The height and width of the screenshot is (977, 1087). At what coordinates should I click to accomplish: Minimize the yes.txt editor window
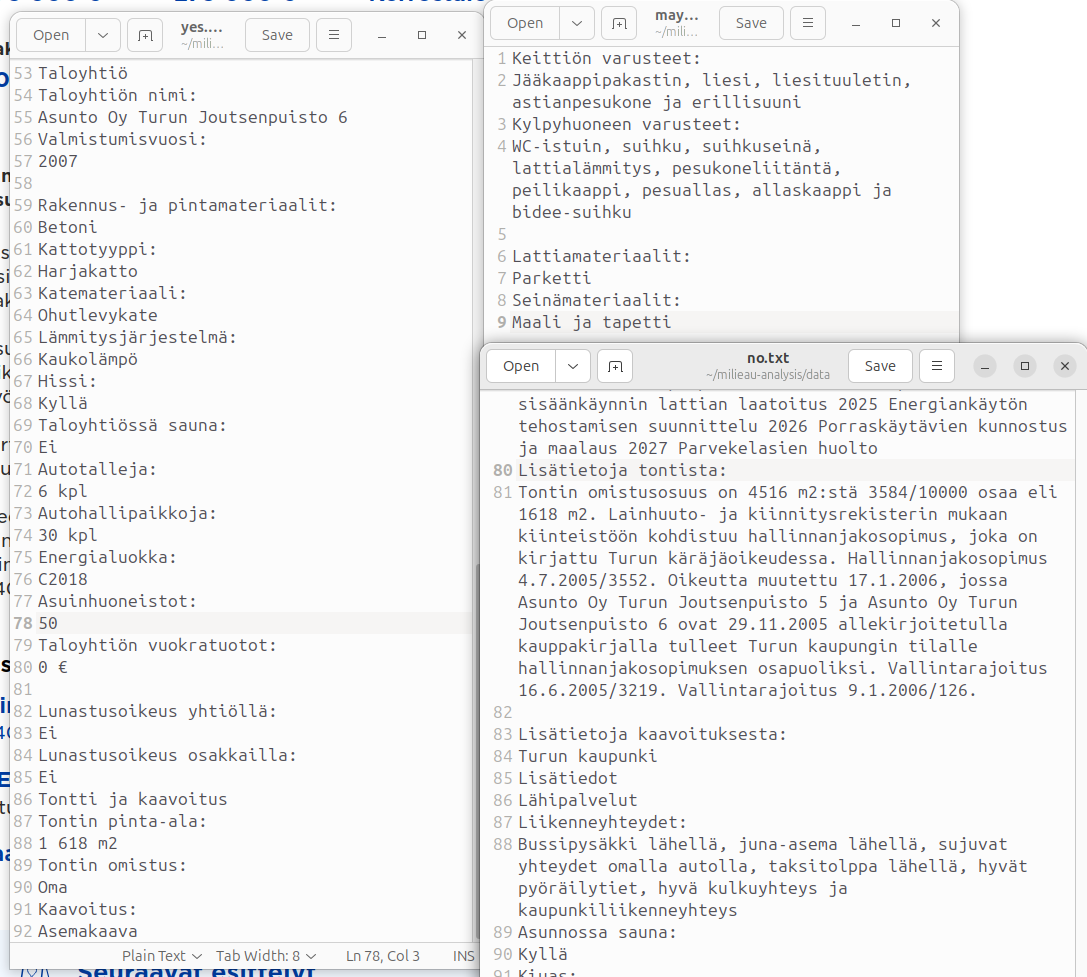[382, 35]
